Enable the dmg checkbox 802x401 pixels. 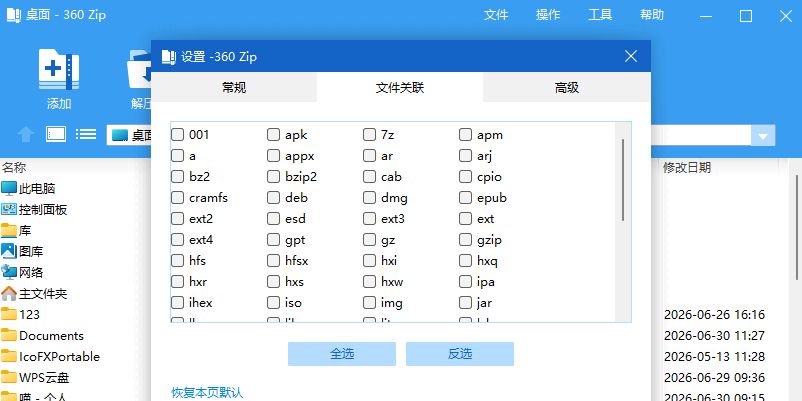pyautogui.click(x=369, y=198)
